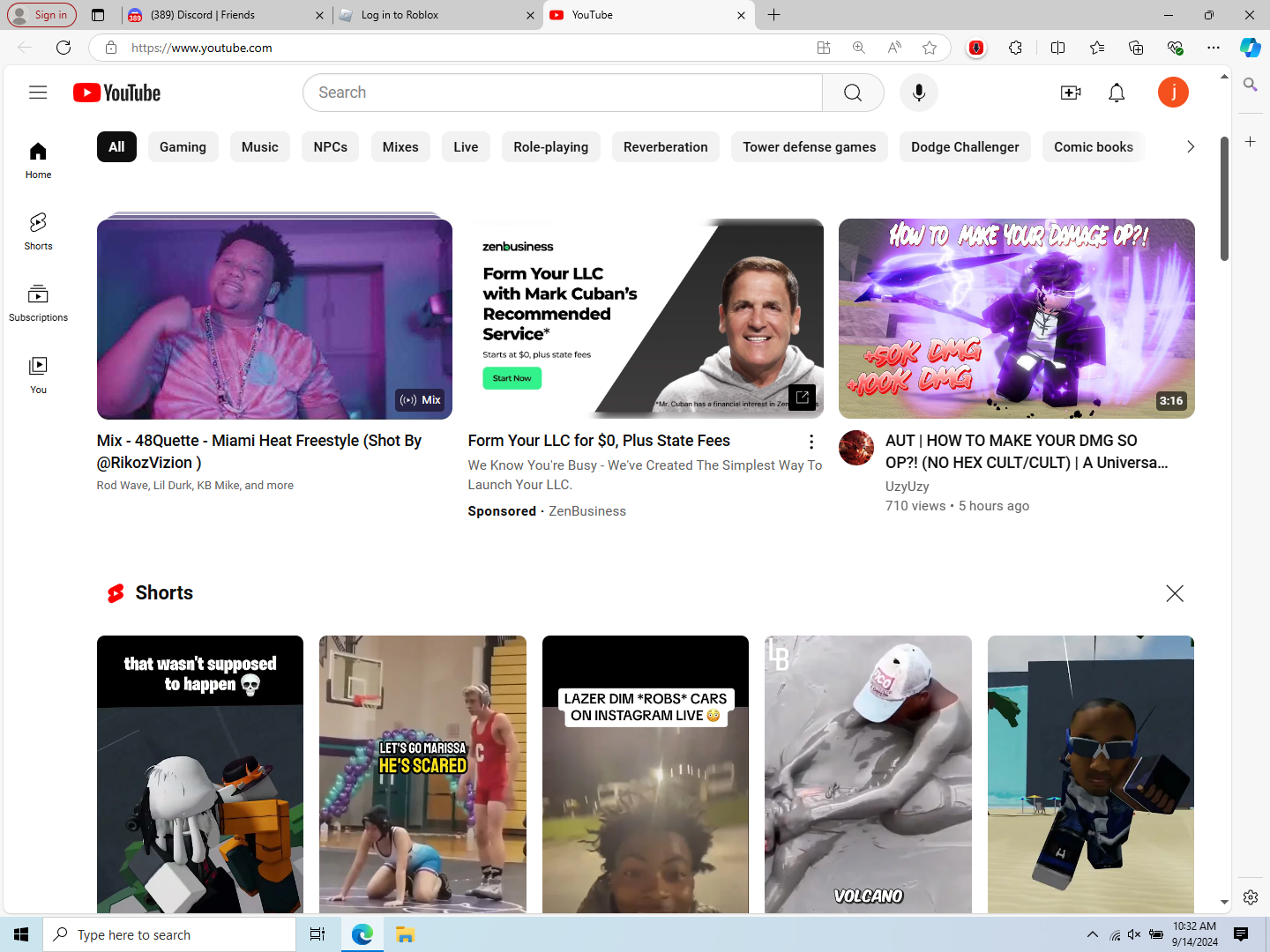The width and height of the screenshot is (1270, 952).
Task: Open Subscriptions in sidebar
Action: tap(38, 302)
